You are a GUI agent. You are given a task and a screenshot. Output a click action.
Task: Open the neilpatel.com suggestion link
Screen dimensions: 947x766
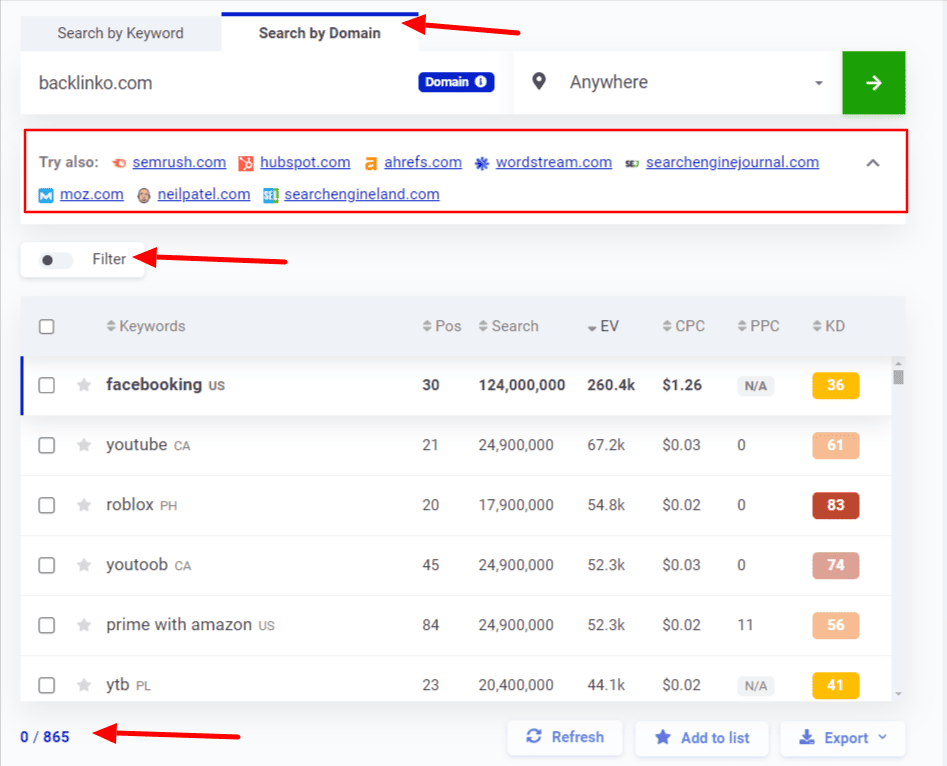click(x=204, y=195)
